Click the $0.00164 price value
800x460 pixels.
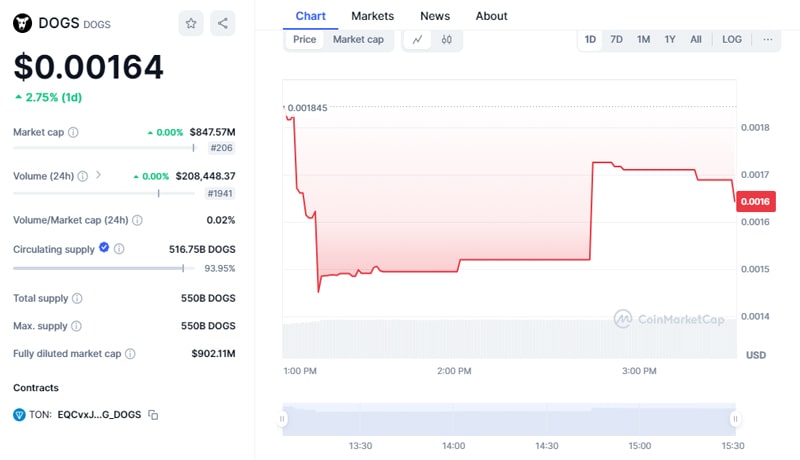(x=88, y=67)
